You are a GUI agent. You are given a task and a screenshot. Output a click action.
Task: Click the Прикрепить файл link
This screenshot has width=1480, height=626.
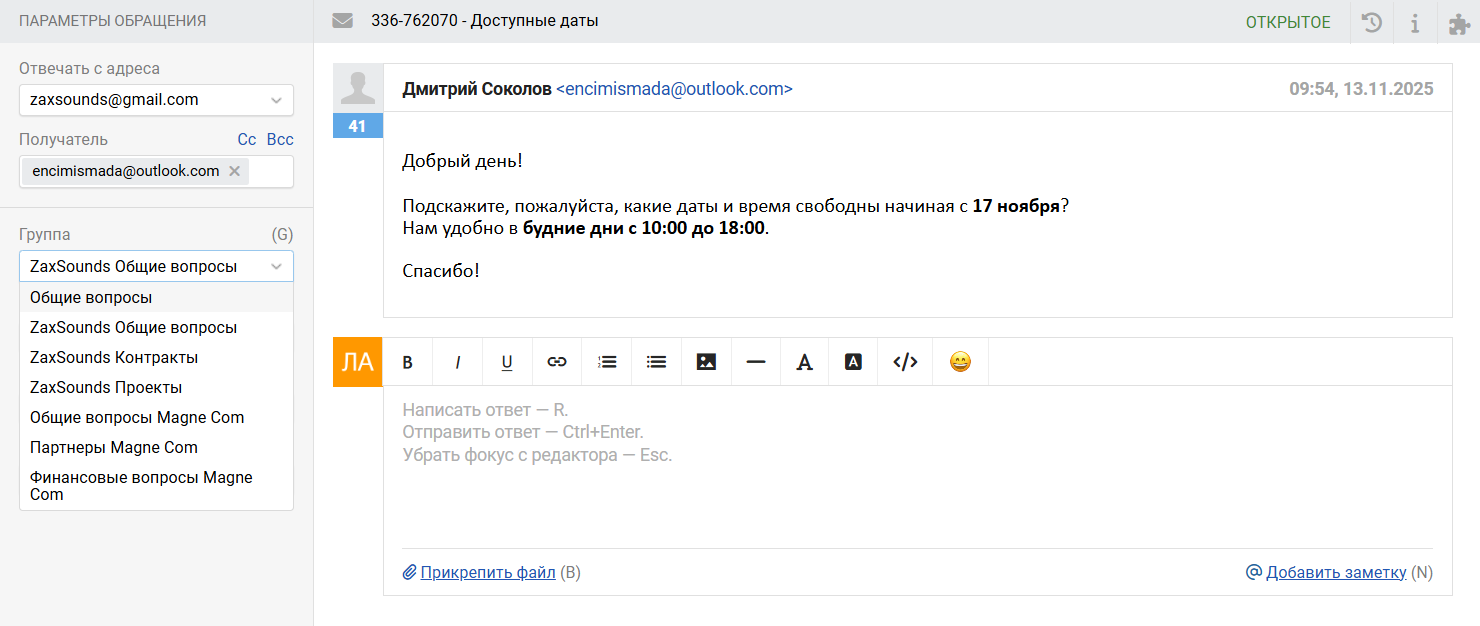(487, 573)
